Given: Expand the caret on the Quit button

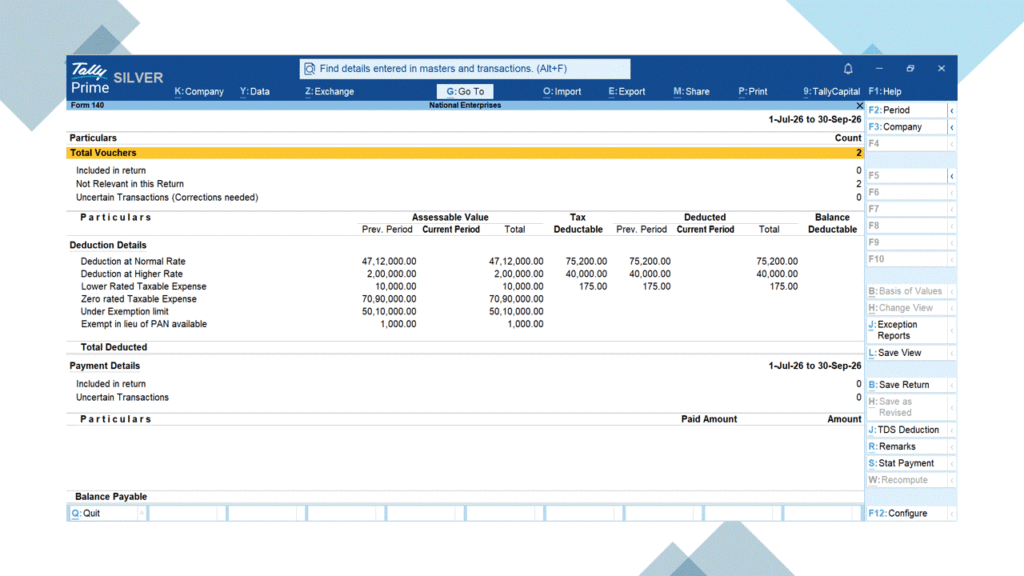Looking at the screenshot, I should pyautogui.click(x=142, y=513).
